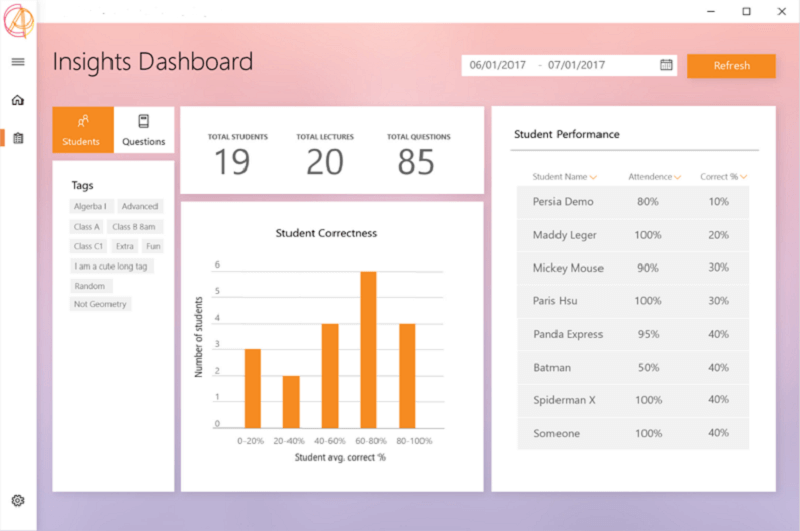Image resolution: width=800 pixels, height=531 pixels.
Task: Click the calendar icon in date field
Action: coord(666,65)
